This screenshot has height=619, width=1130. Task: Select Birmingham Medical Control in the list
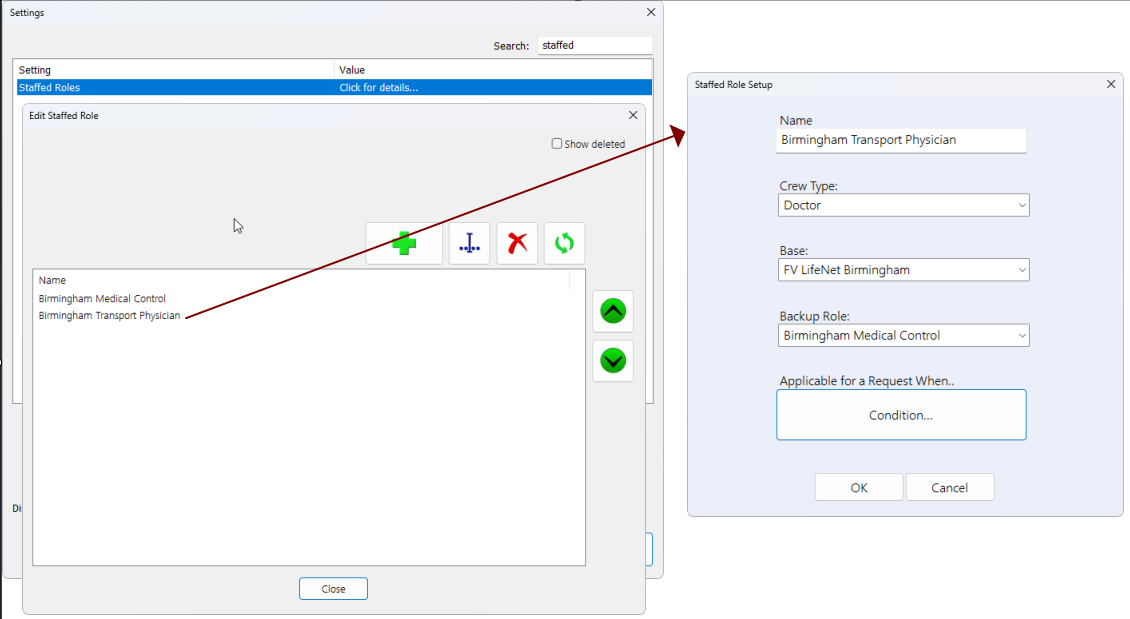coord(102,298)
